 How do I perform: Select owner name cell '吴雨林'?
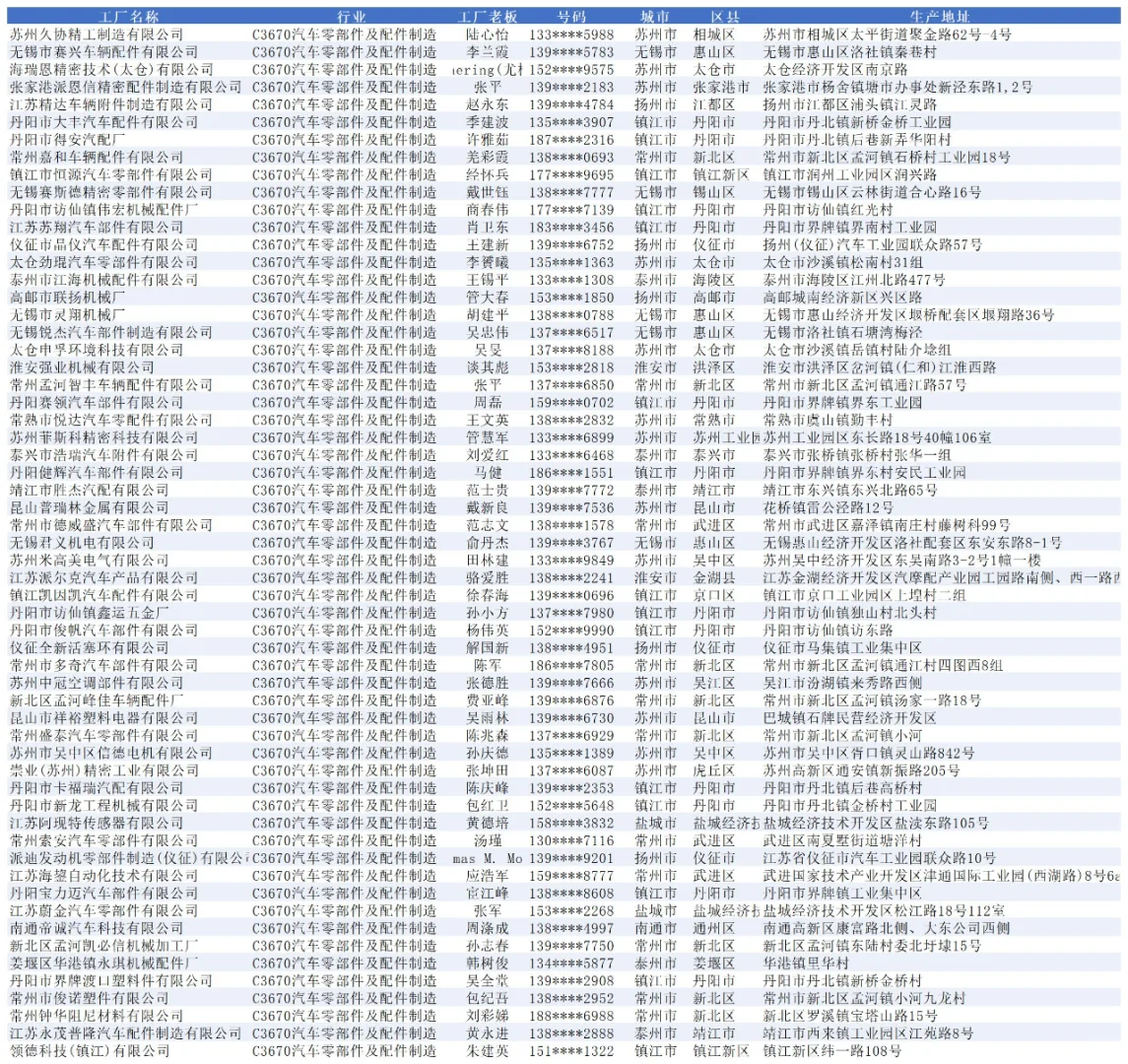[x=487, y=718]
